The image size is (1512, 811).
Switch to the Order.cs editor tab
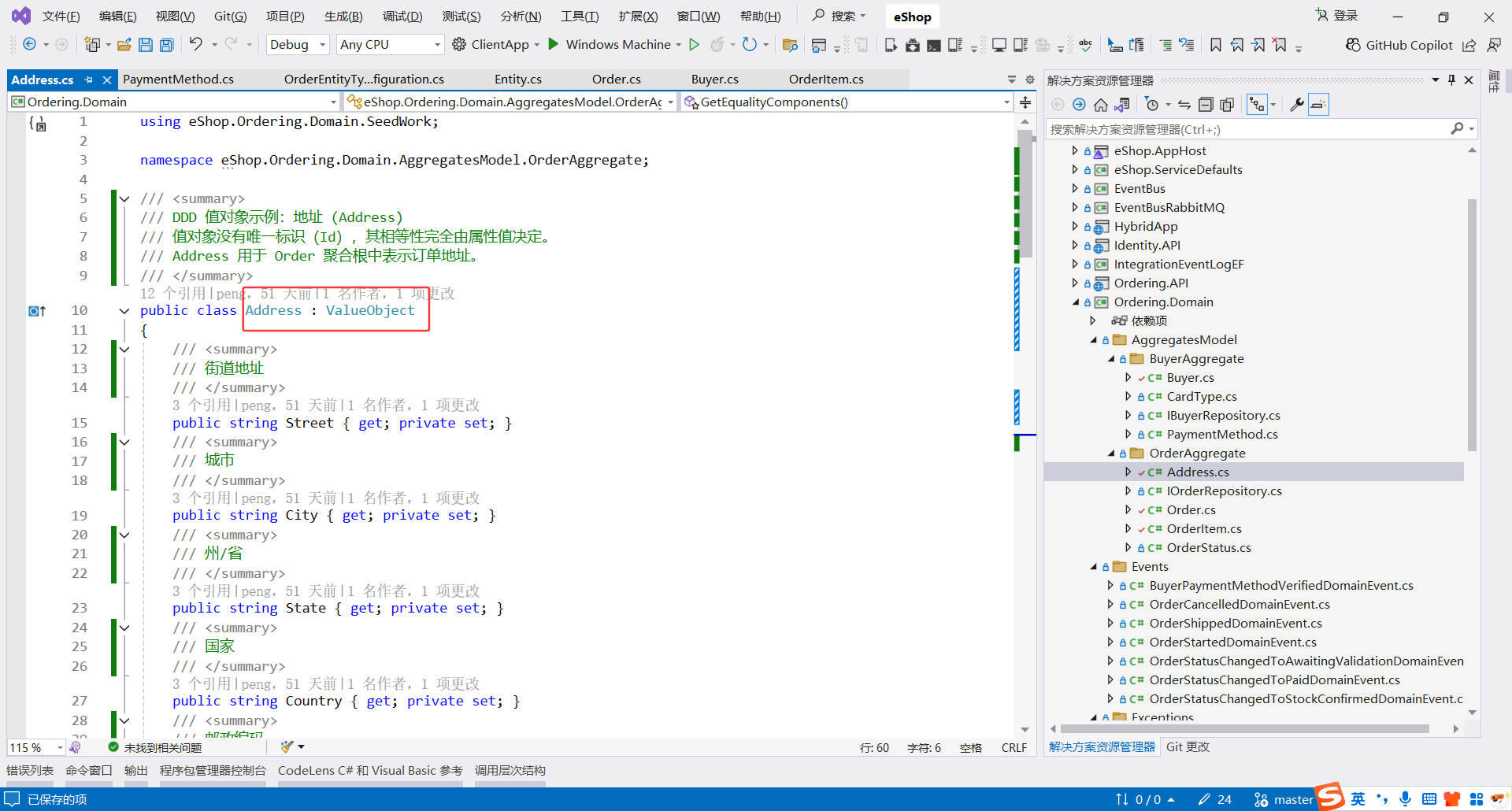click(617, 80)
